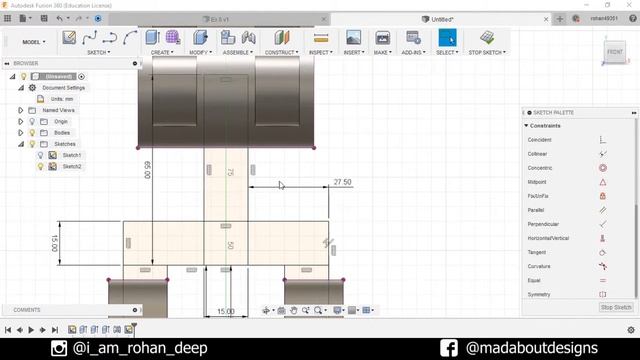Toggle visibility bulb of Sketch1
The image size is (640, 360).
click(x=40, y=155)
